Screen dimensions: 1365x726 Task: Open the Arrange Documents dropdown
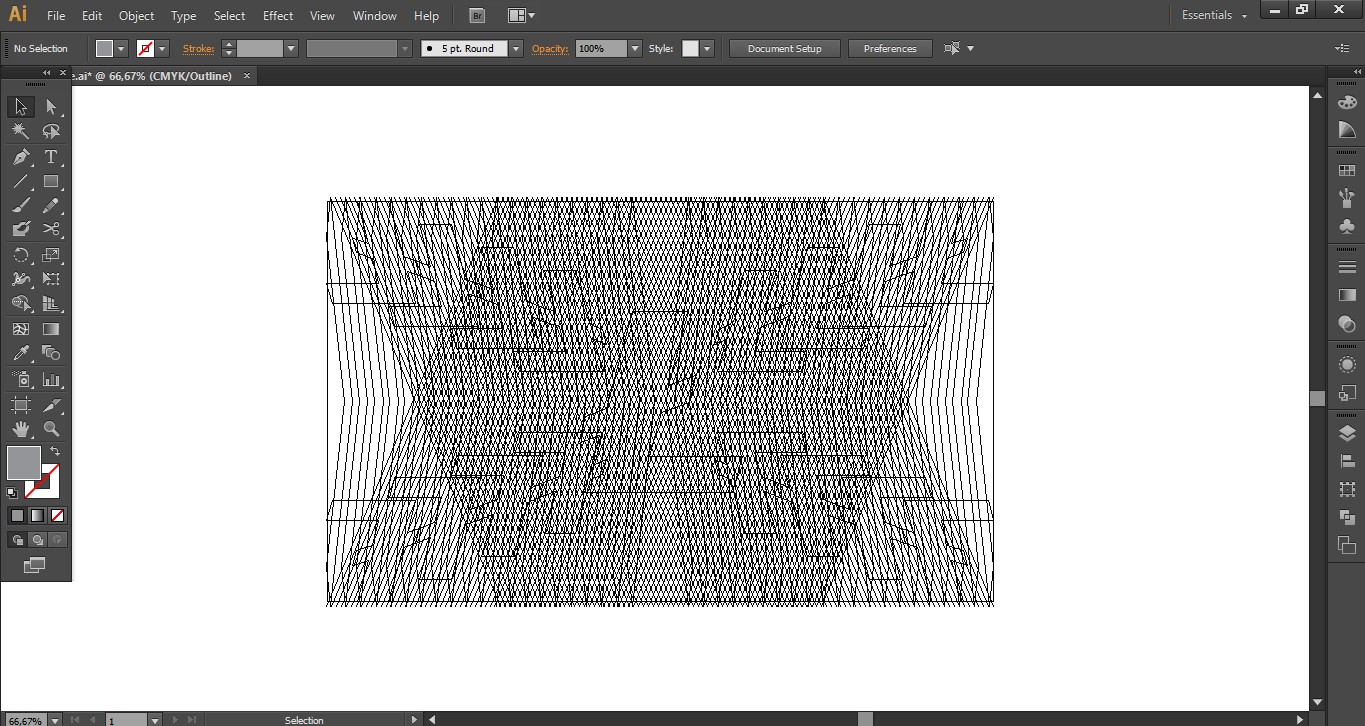coord(521,16)
